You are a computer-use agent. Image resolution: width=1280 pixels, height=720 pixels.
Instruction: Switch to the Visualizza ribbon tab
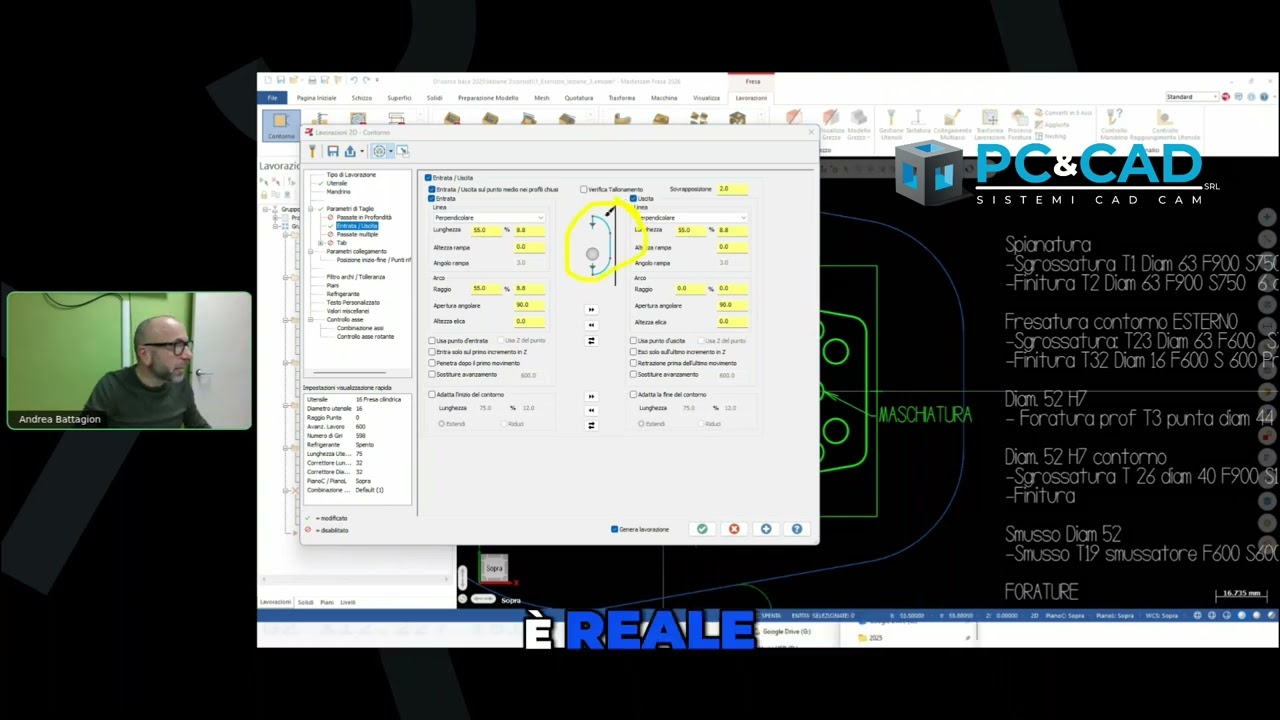pyautogui.click(x=706, y=98)
